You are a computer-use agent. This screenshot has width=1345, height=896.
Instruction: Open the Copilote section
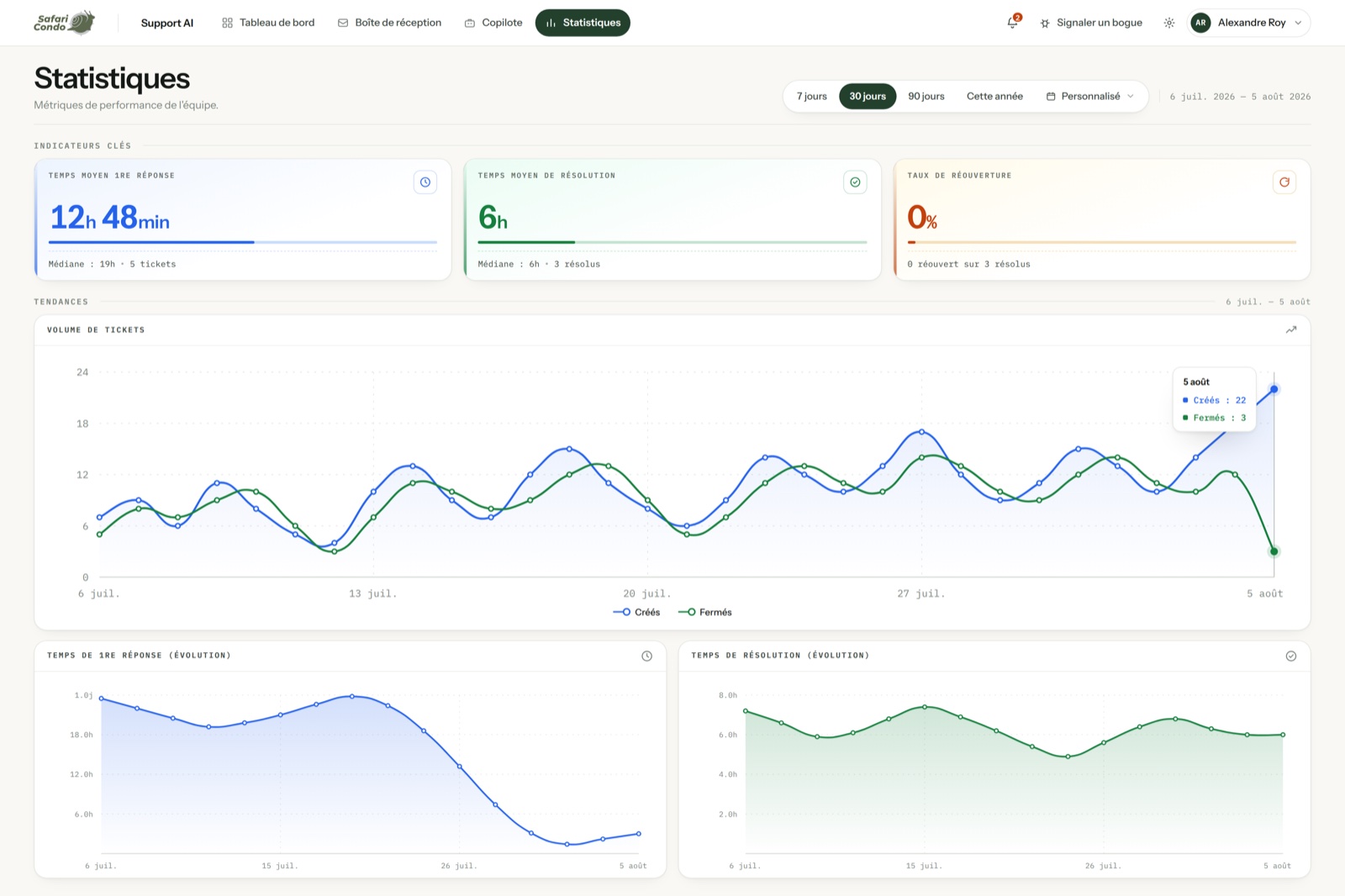pos(493,23)
